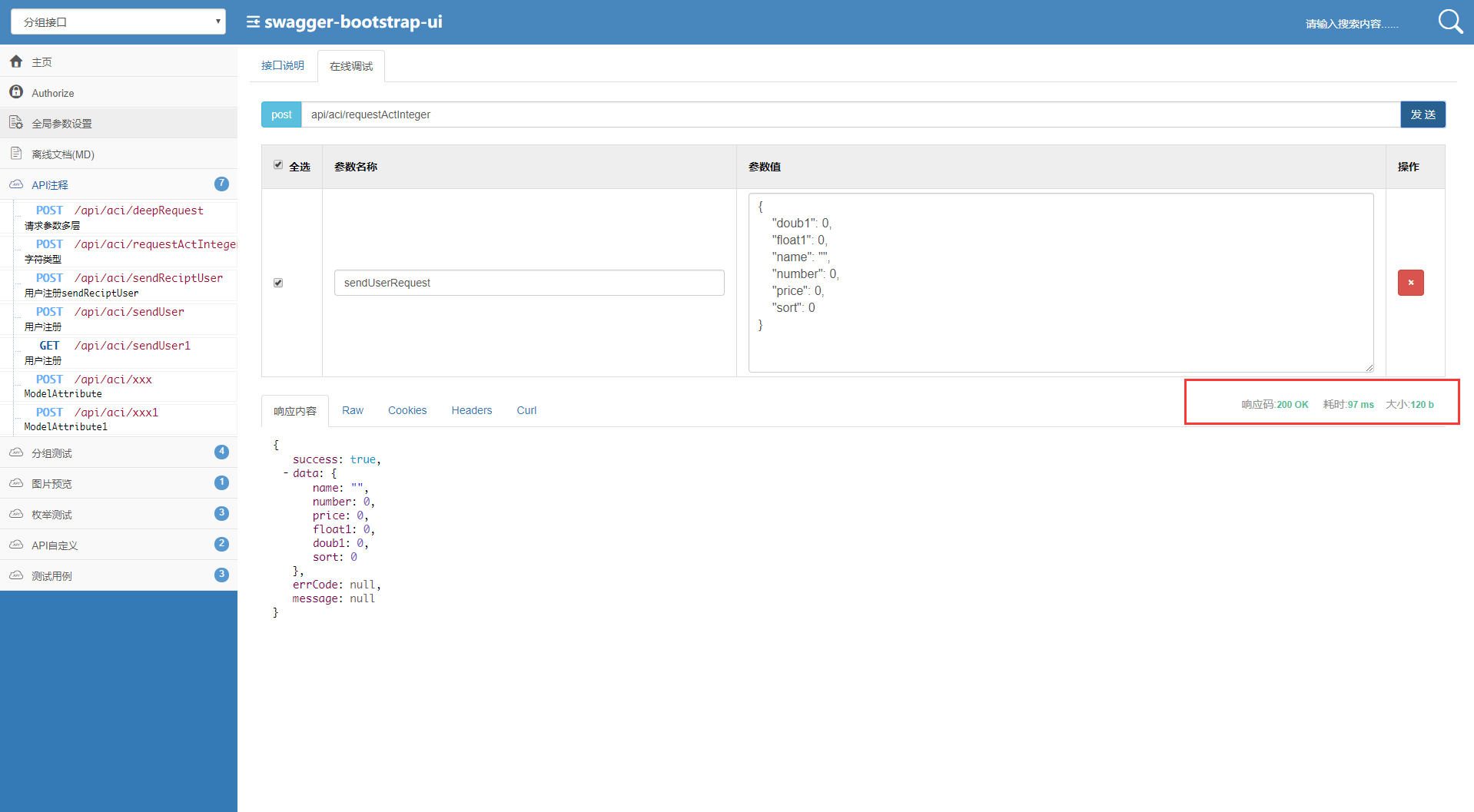Click the Authorize lock icon
Image resolution: width=1474 pixels, height=812 pixels.
click(x=16, y=92)
